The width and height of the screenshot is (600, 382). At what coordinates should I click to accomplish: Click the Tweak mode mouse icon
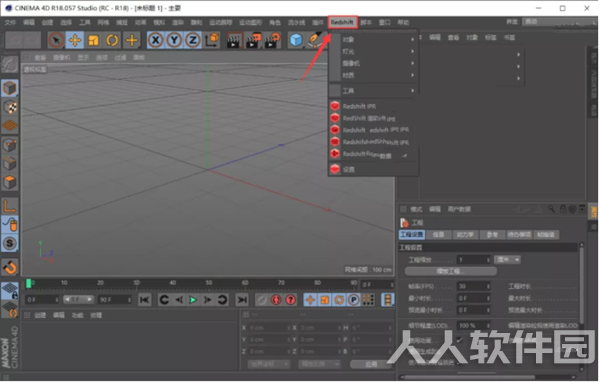click(10, 225)
